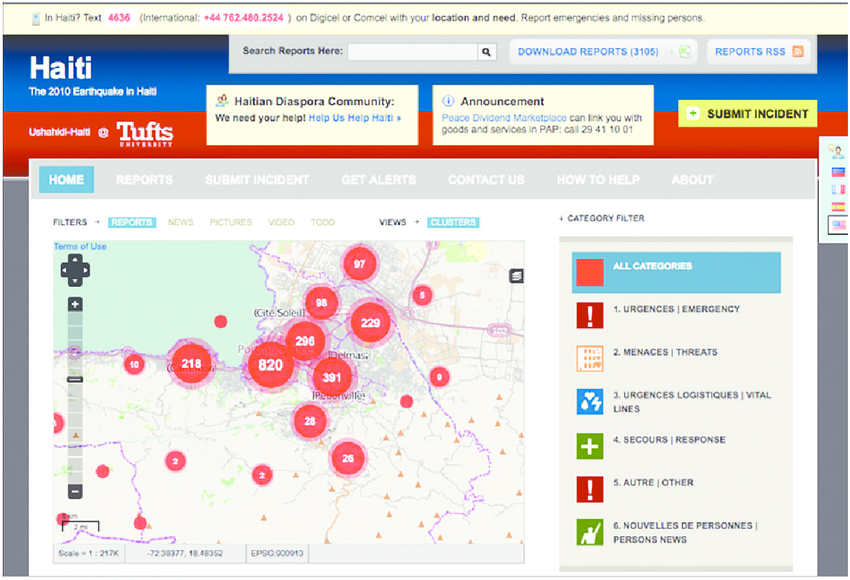Image resolution: width=850 pixels, height=580 pixels.
Task: Select 2. Menaces | Threats category text
Action: [665, 352]
